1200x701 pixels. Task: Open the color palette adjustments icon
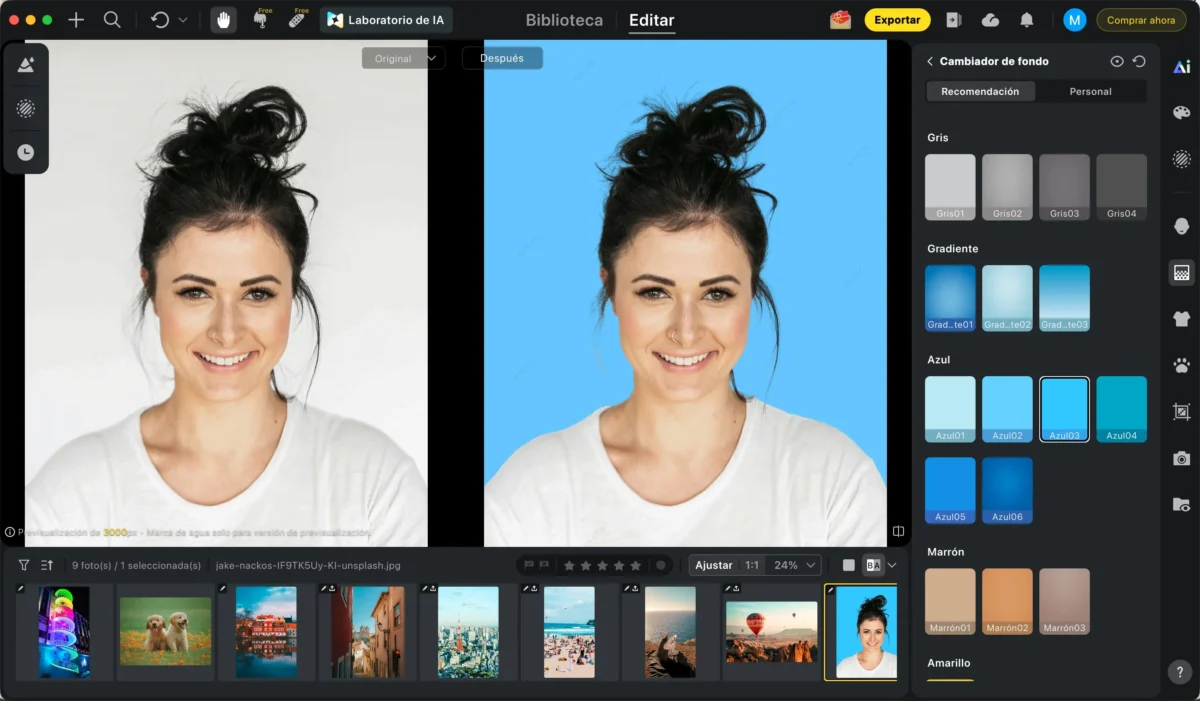[x=1181, y=113]
